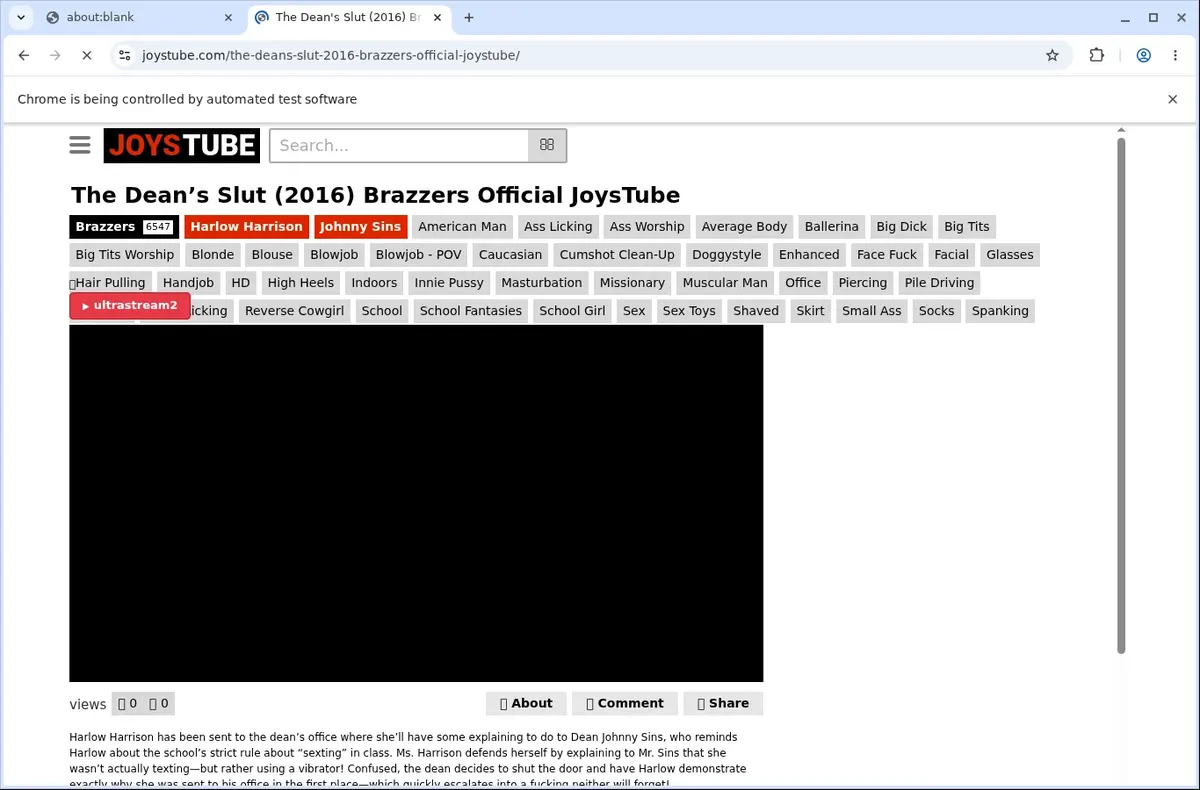Click the Glasses tag

(1010, 255)
